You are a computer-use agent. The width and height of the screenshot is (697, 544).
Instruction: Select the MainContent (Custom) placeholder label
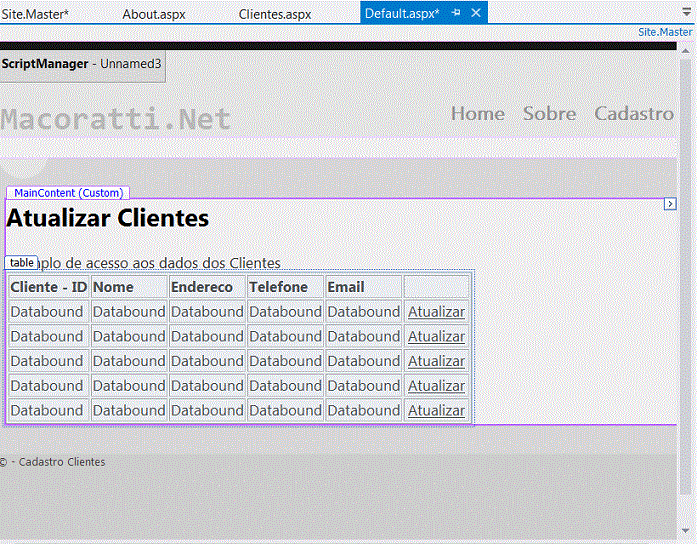(68, 192)
